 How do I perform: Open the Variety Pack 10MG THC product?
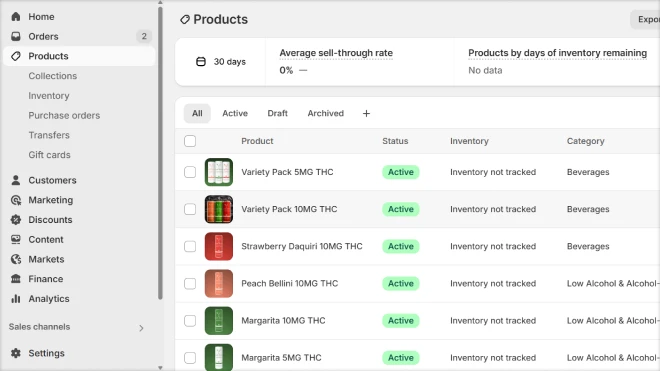click(x=289, y=209)
